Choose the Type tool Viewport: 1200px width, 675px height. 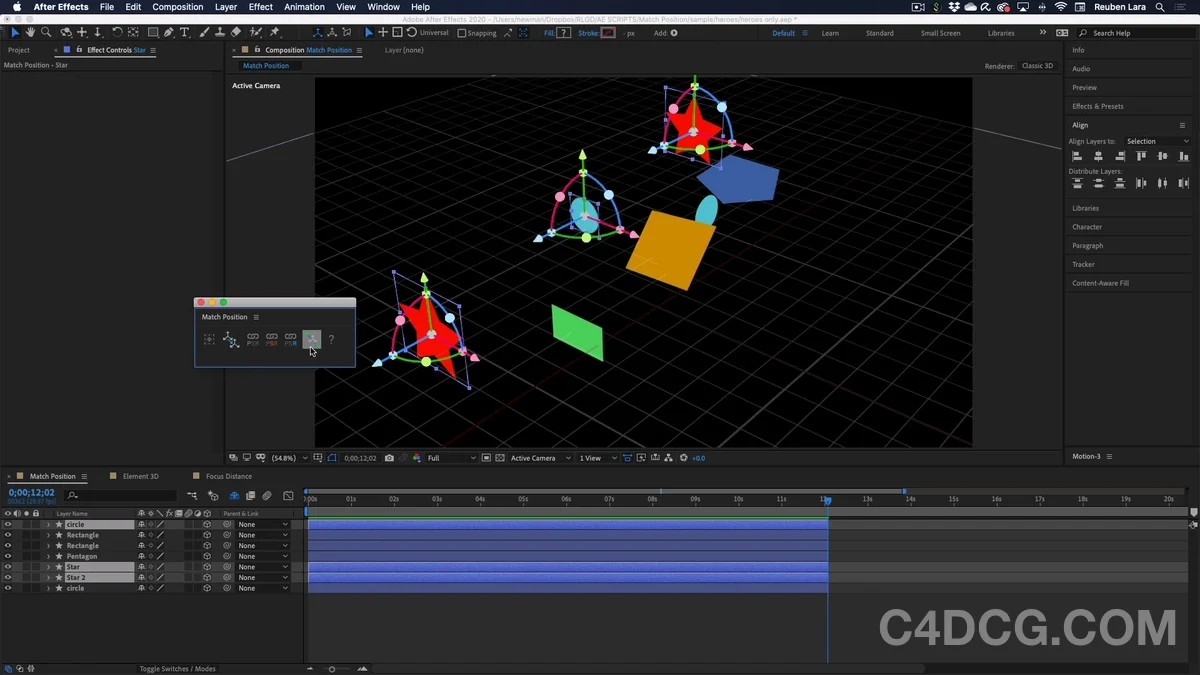184,33
